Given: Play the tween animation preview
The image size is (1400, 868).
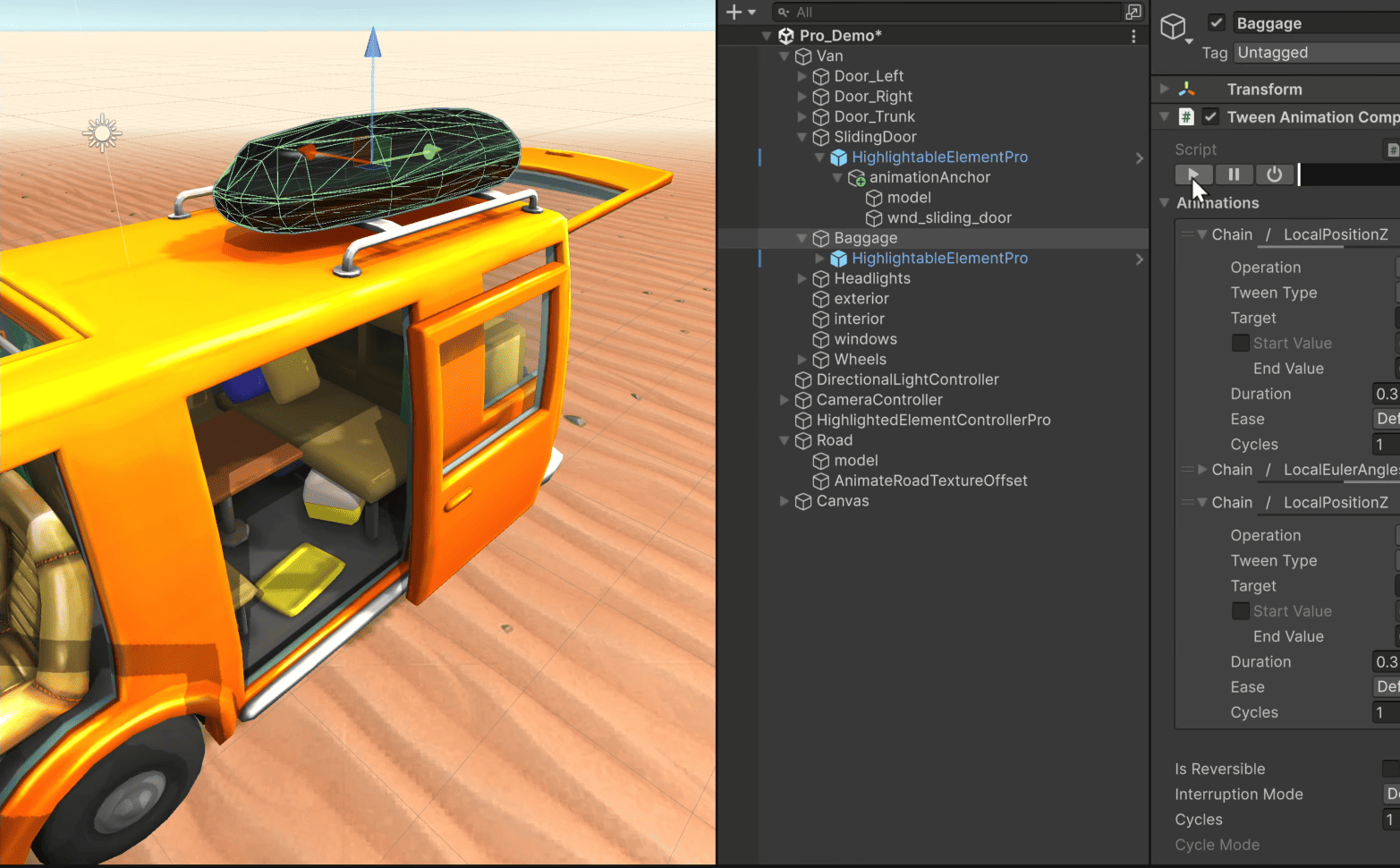Looking at the screenshot, I should tap(1194, 174).
